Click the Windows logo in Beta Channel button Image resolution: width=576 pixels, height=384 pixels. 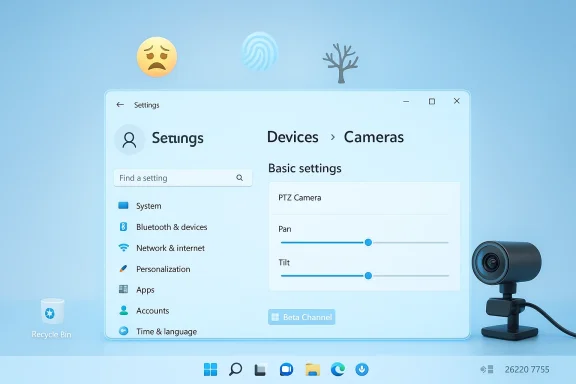[x=275, y=317]
